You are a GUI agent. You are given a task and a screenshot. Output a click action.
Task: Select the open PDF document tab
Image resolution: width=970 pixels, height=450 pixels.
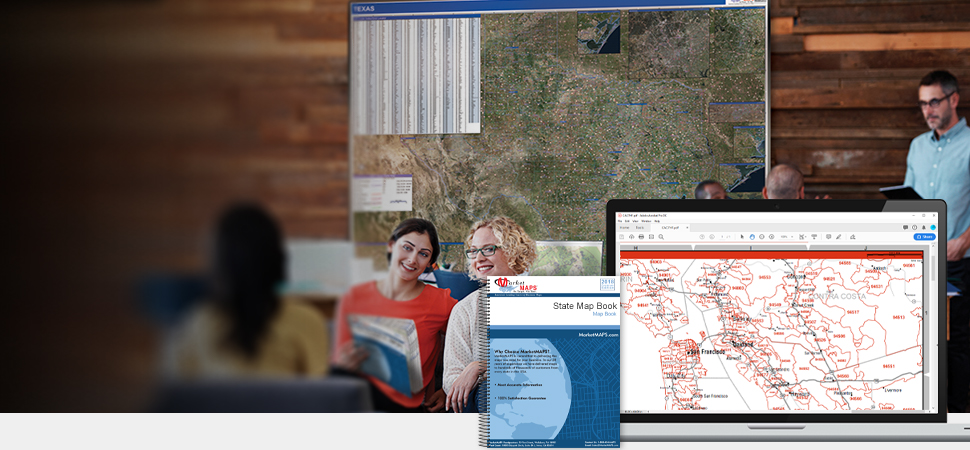pyautogui.click(x=671, y=228)
